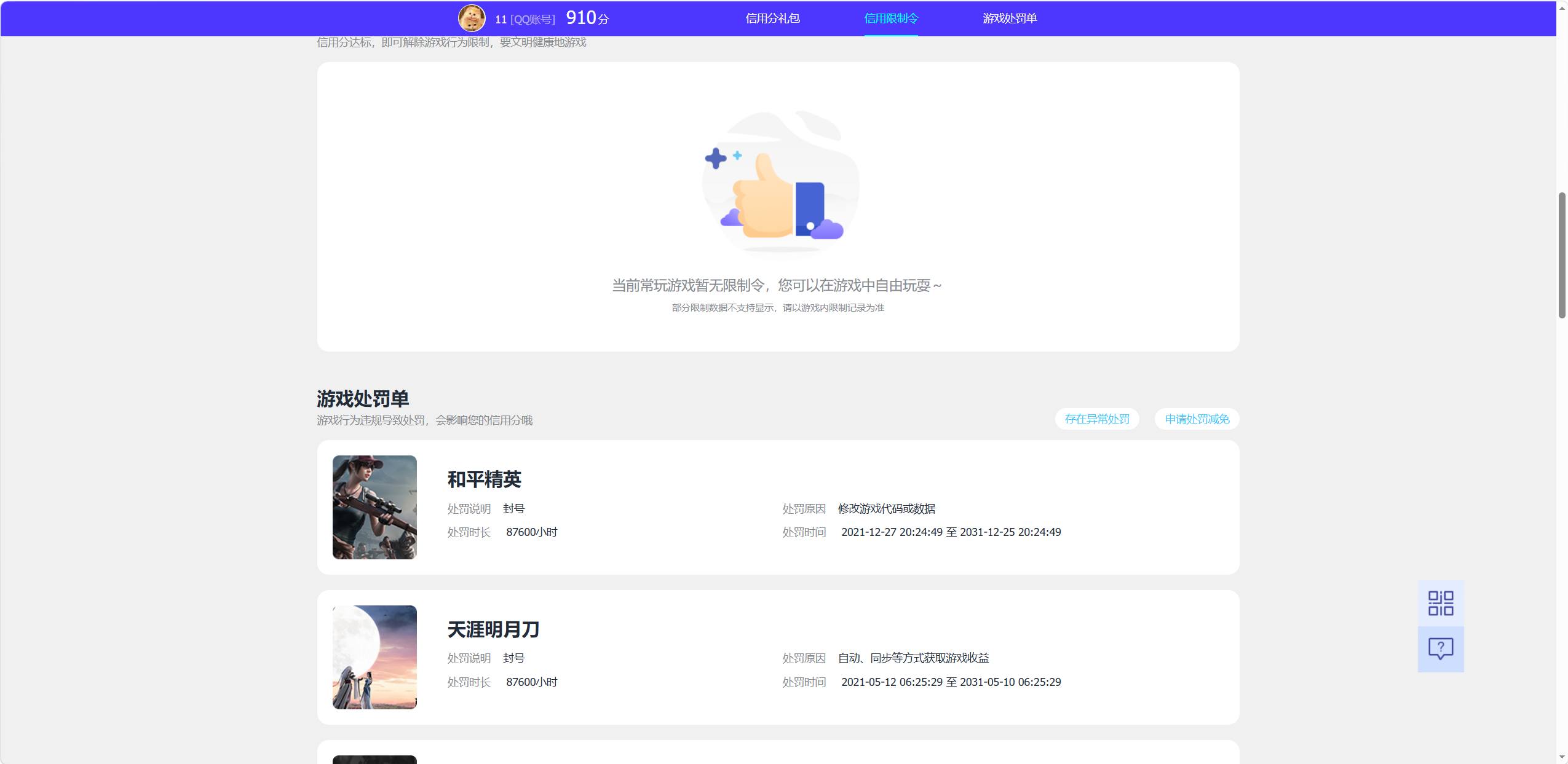Click the 11 [QQ账号] account name

tap(525, 20)
